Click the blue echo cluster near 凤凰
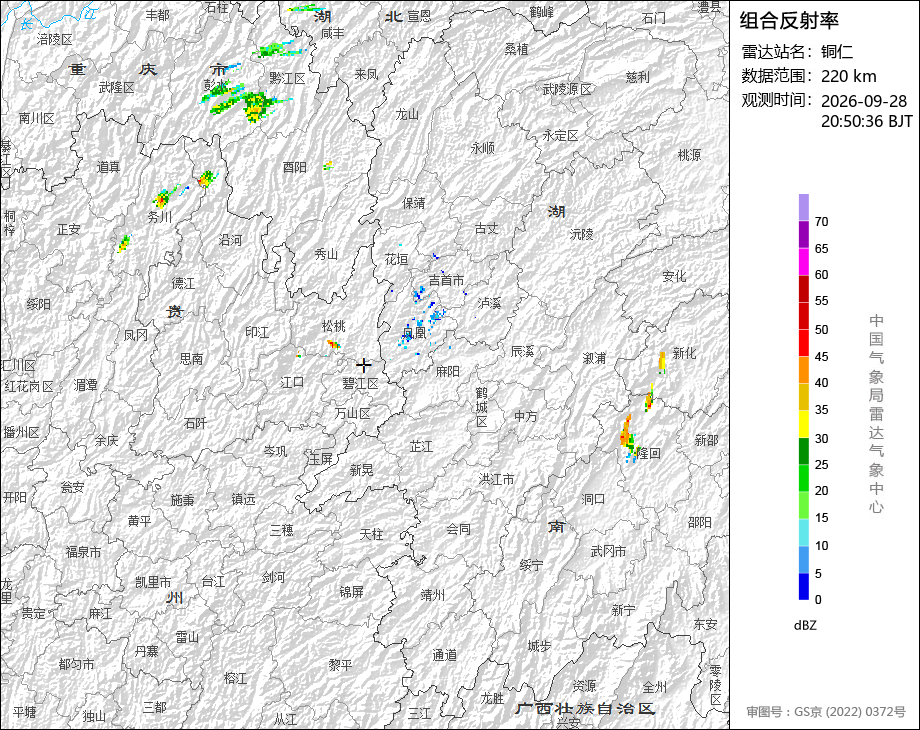 [x=425, y=322]
